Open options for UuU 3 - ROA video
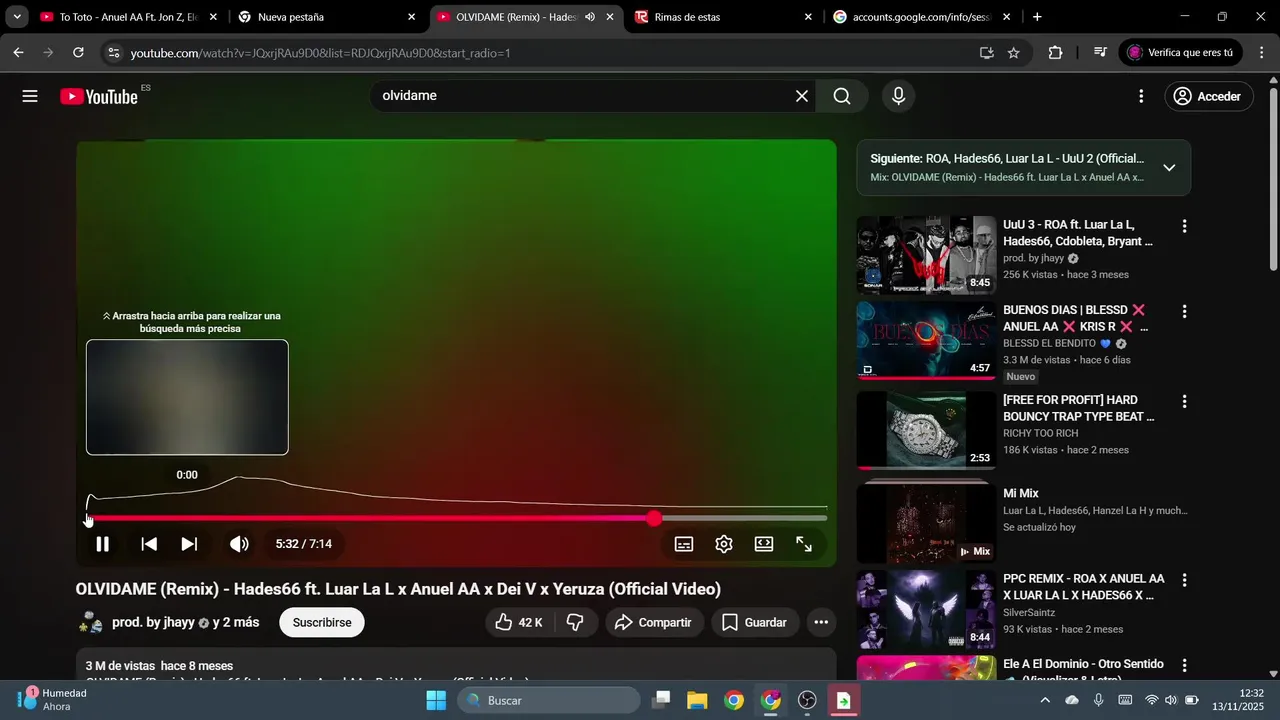 1184,227
